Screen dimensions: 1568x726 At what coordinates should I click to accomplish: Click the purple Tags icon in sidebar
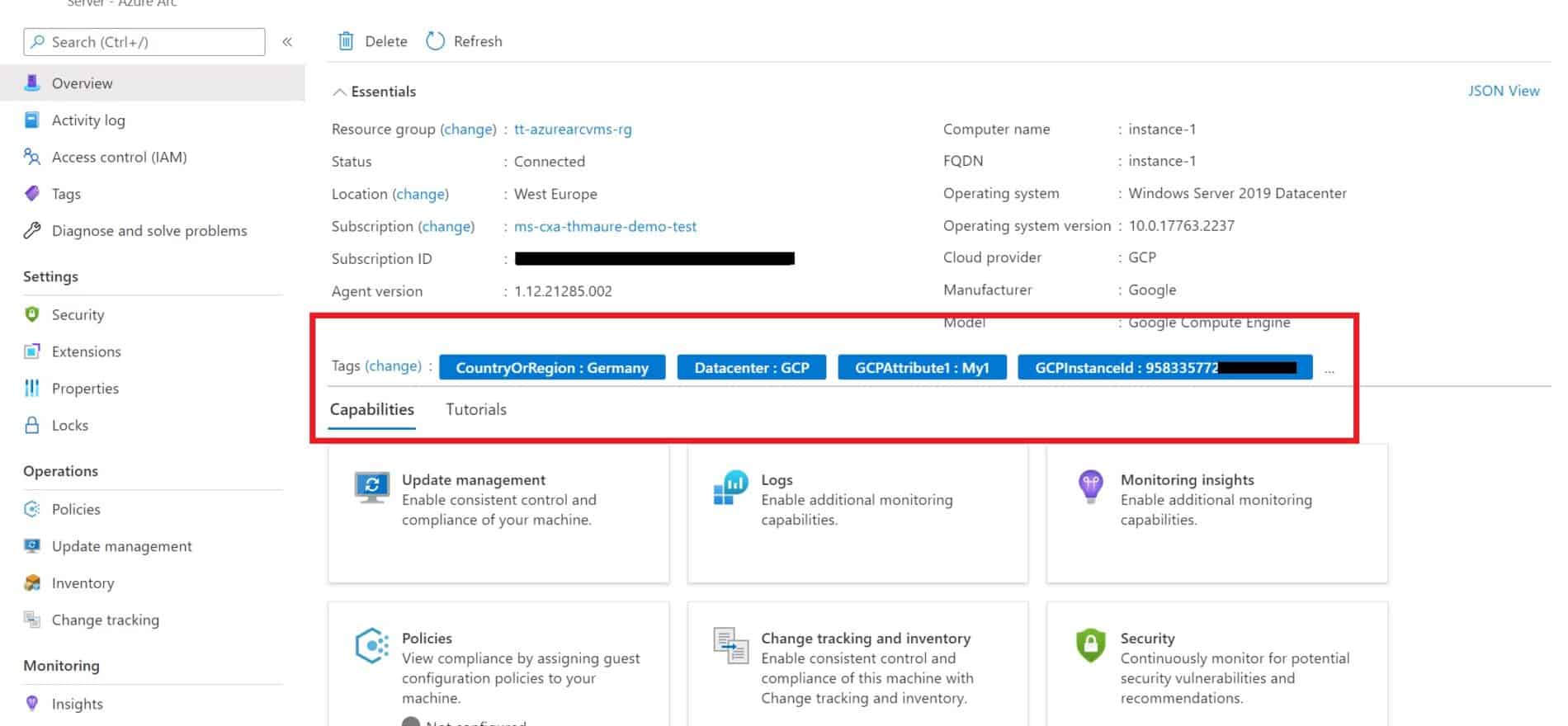(x=32, y=194)
